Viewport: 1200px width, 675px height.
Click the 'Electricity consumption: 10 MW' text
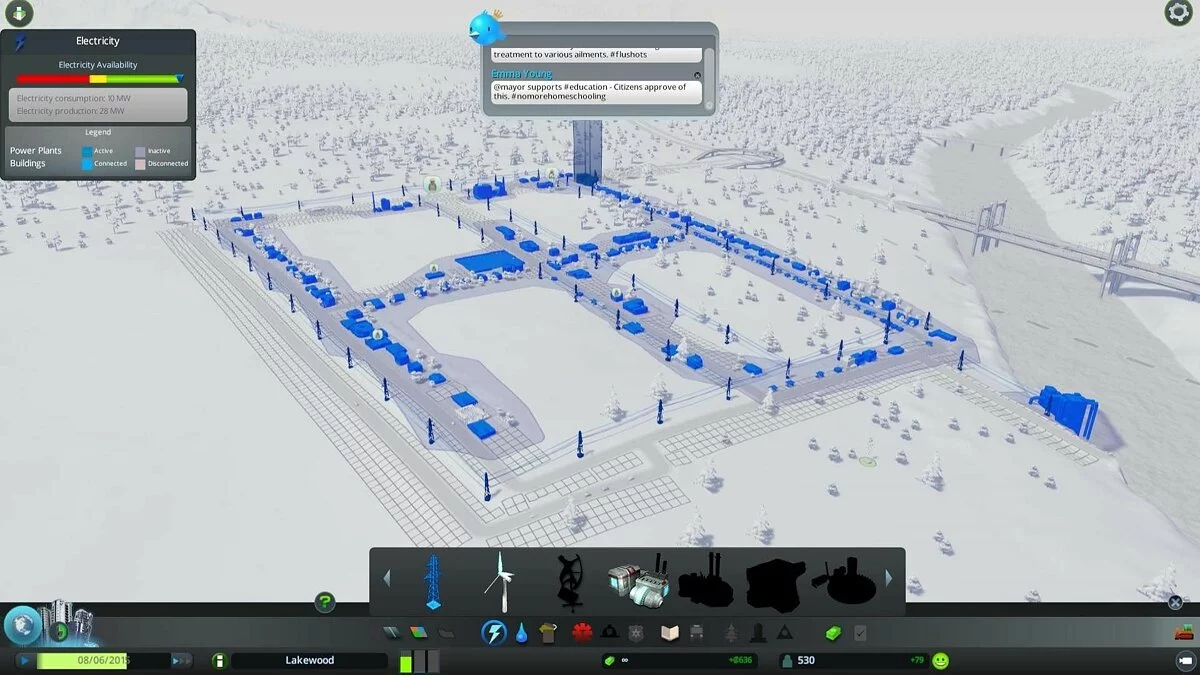pyautogui.click(x=74, y=99)
